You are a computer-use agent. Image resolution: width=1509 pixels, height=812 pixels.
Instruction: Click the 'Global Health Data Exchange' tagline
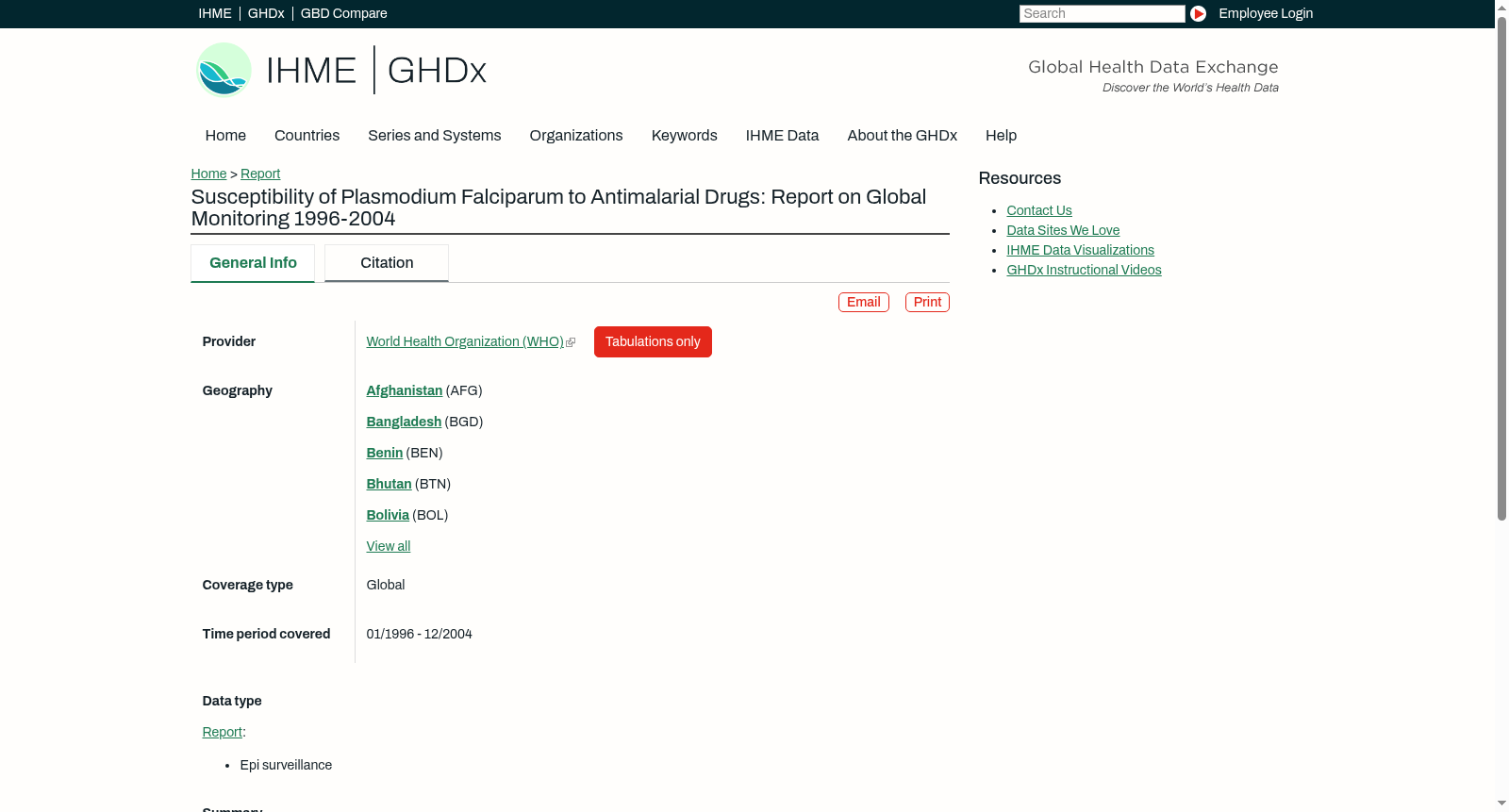(1153, 67)
